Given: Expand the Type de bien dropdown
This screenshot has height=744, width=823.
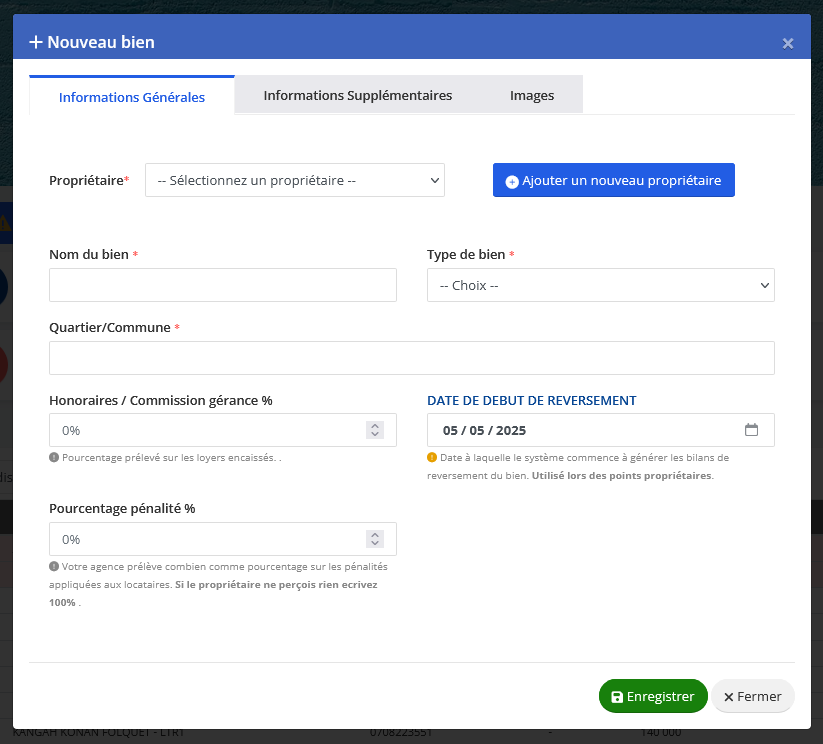Looking at the screenshot, I should 600,285.
